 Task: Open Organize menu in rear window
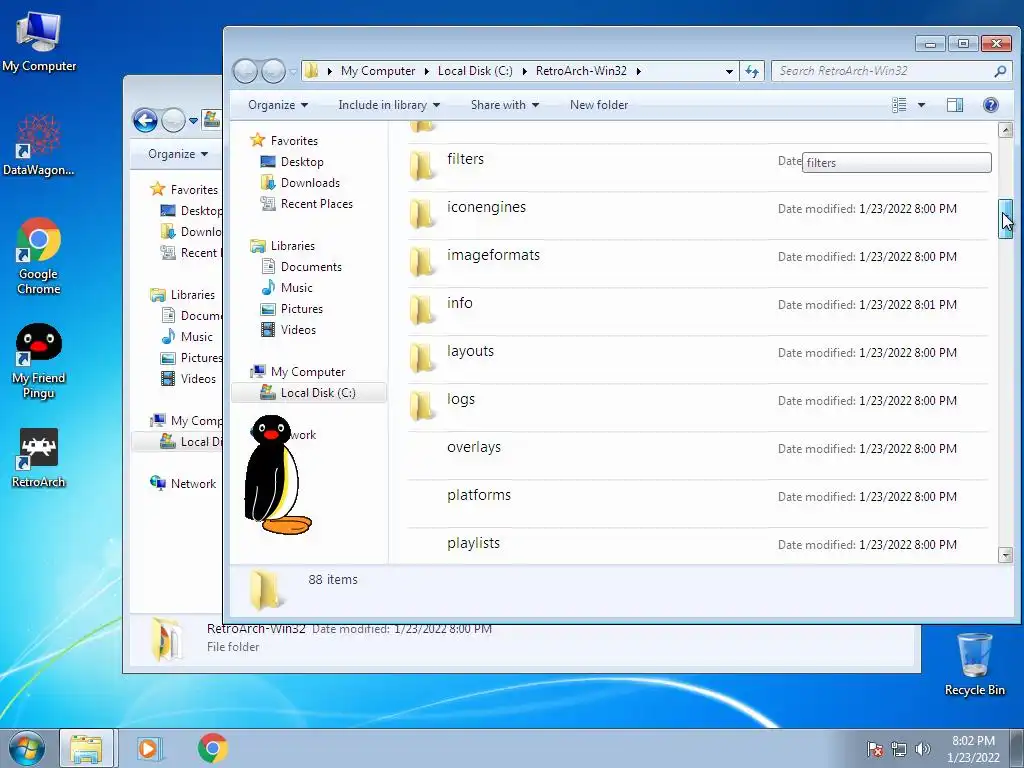point(178,154)
